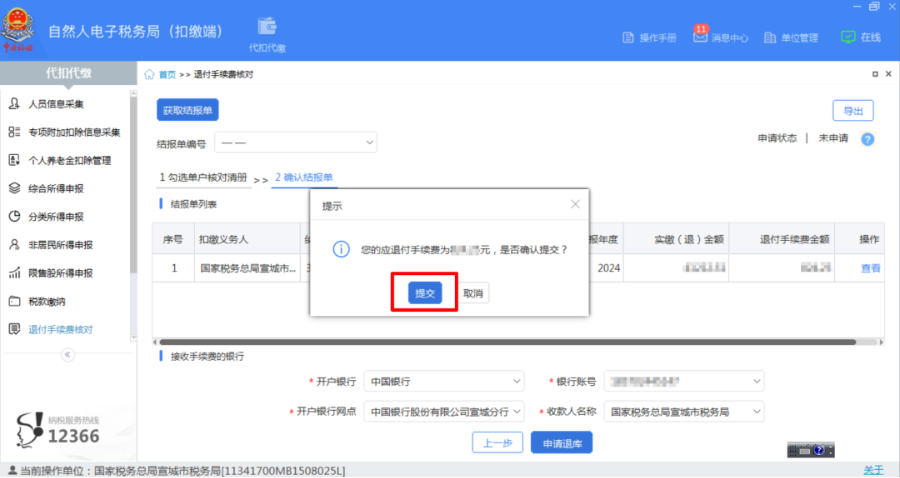The width and height of the screenshot is (900, 478).
Task: Click the 代扣代缴 wallet icon in header
Action: click(x=267, y=26)
